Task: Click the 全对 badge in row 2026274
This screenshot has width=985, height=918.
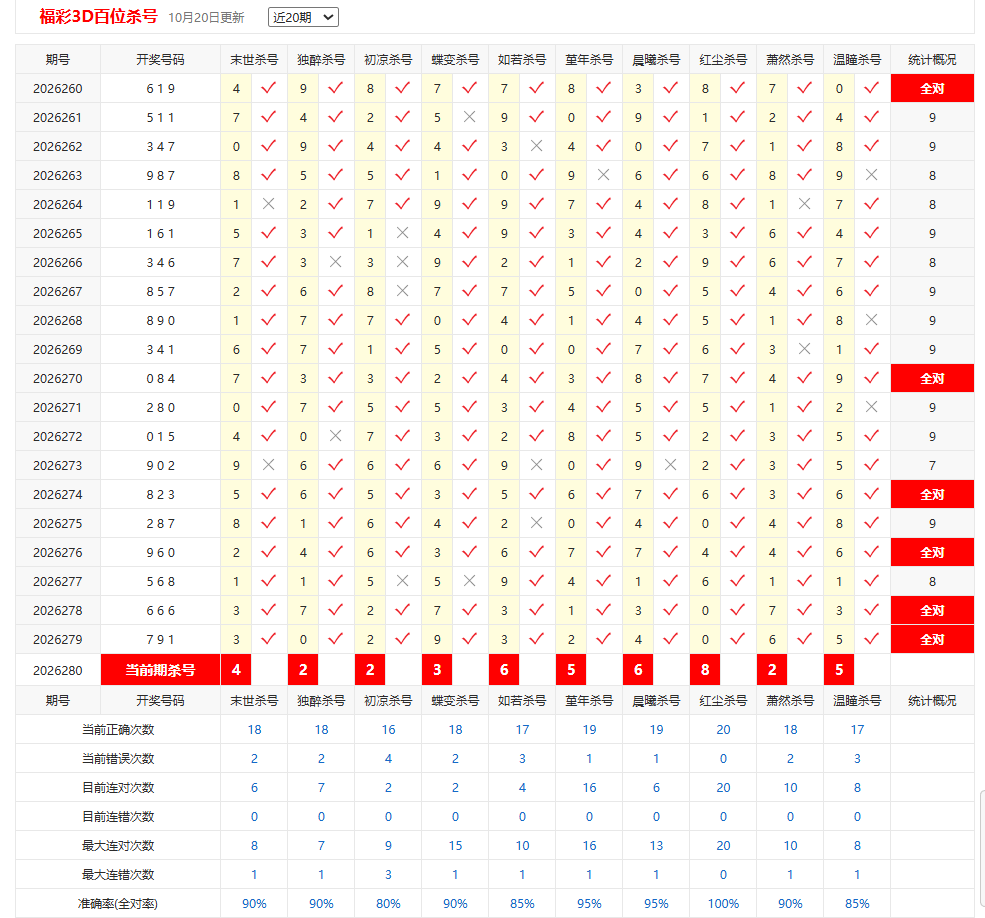Action: [932, 495]
